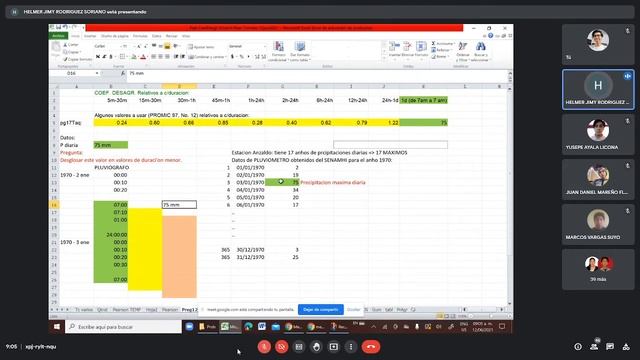The width and height of the screenshot is (640, 360).
Task: Toggle bold formatting in Excel ribbon
Action: click(x=98, y=57)
